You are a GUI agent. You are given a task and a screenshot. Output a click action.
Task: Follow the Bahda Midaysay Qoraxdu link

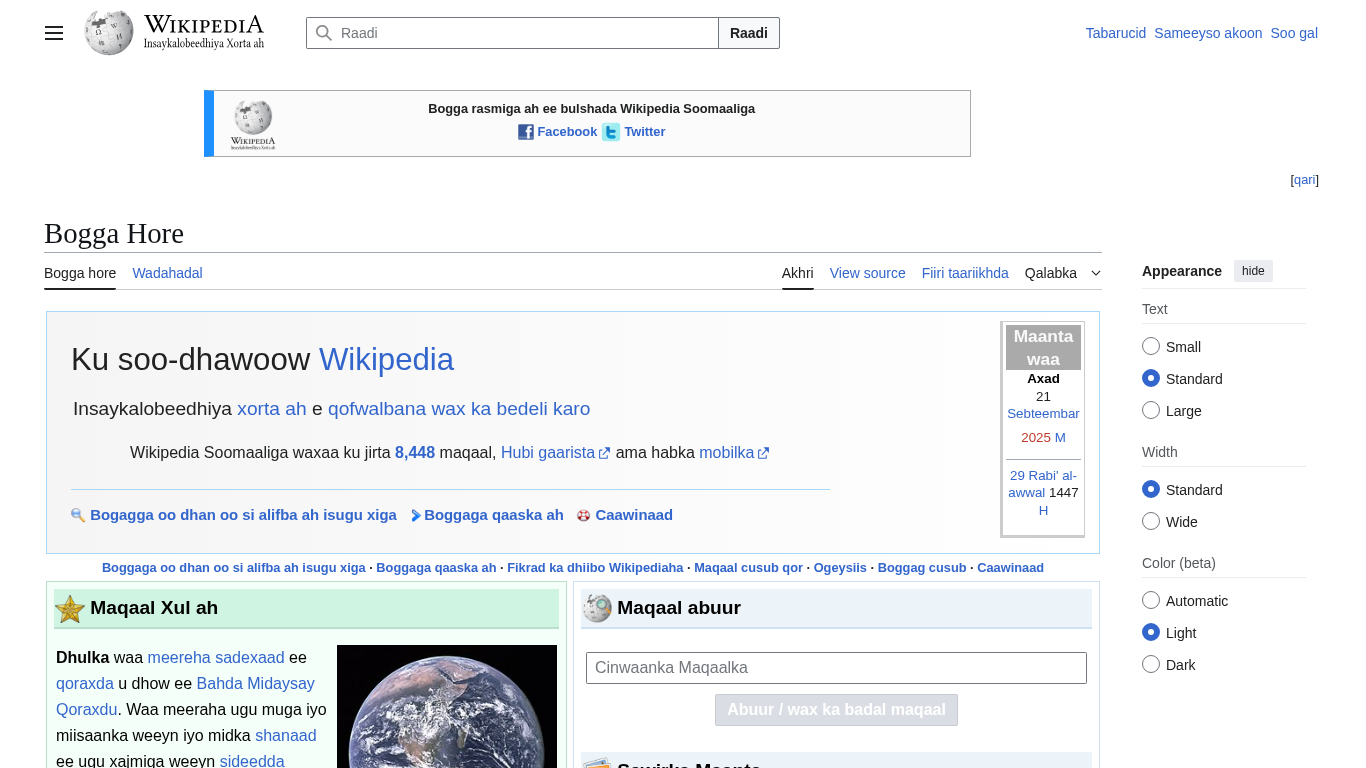(185, 697)
